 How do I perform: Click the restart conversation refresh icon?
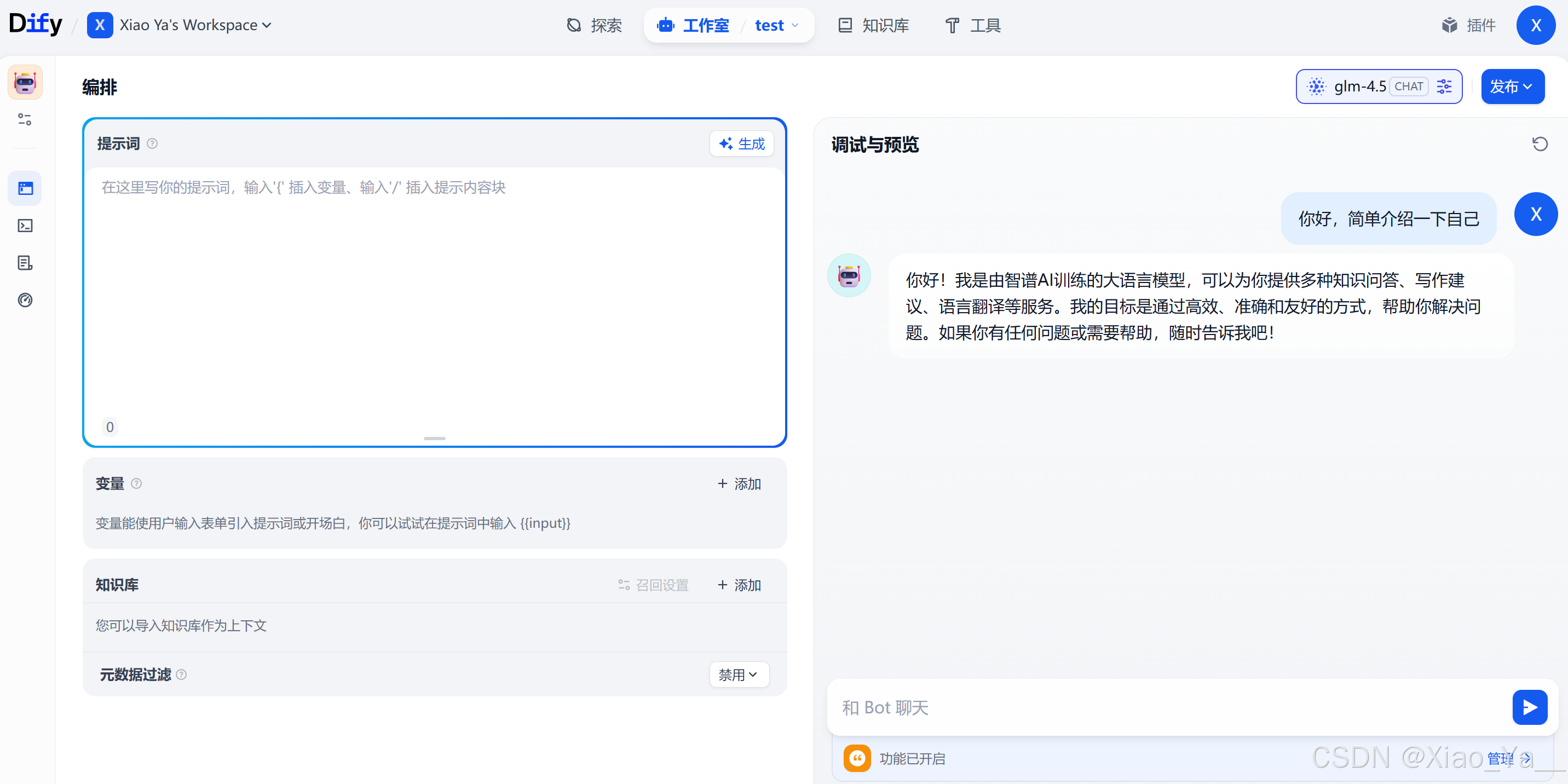click(x=1540, y=144)
